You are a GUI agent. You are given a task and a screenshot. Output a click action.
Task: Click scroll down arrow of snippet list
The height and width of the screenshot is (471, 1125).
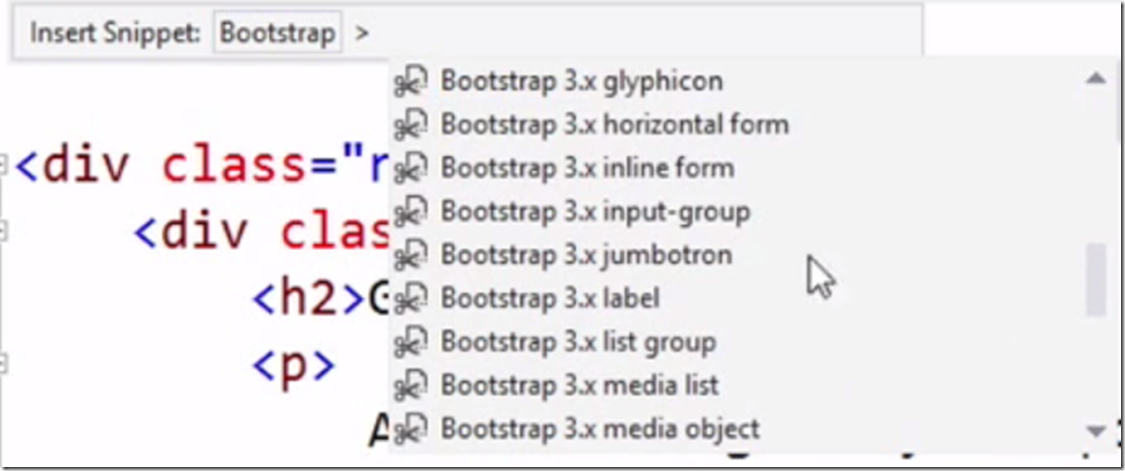tap(1096, 431)
